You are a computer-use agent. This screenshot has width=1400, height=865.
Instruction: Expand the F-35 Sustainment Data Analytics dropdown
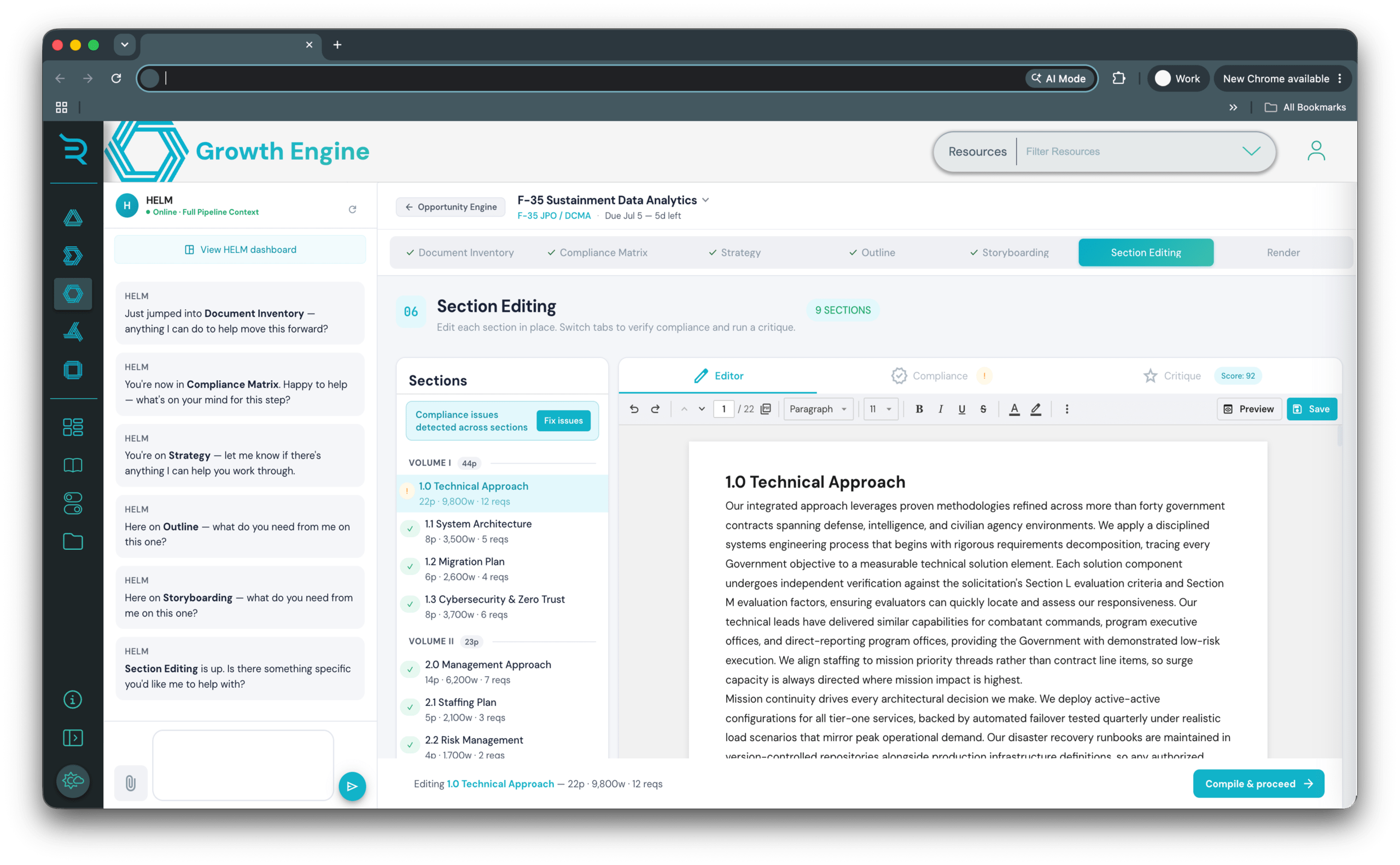(705, 200)
